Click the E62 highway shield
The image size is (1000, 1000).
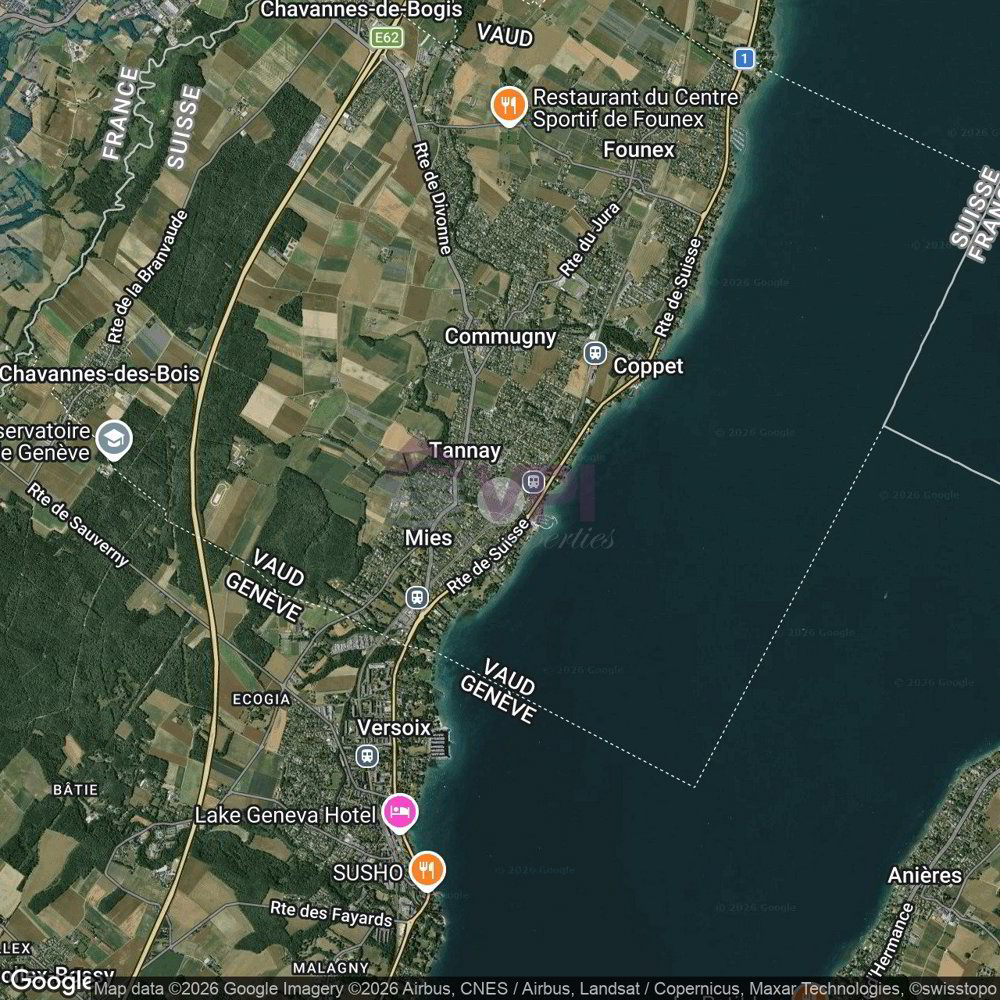tap(386, 38)
